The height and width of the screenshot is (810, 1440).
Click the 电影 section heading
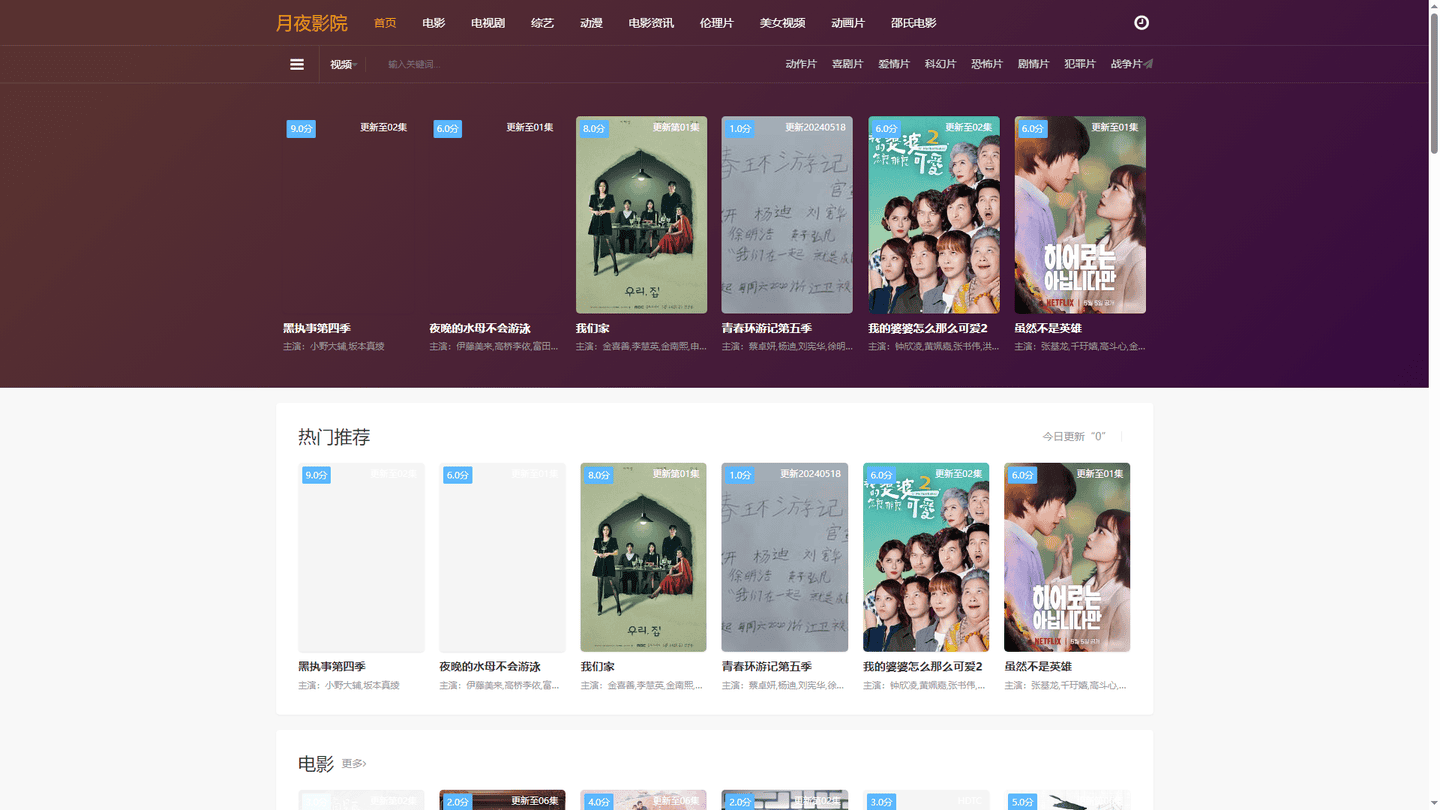point(316,764)
